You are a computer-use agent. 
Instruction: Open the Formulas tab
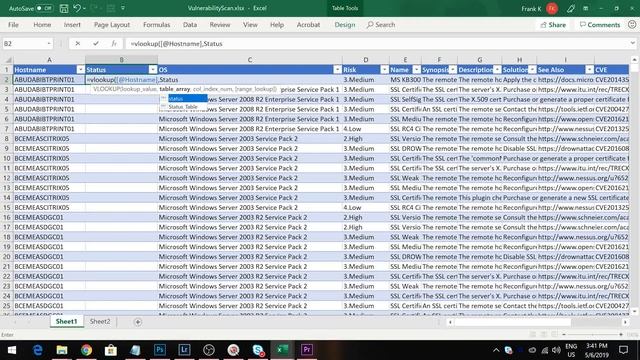tap(156, 24)
